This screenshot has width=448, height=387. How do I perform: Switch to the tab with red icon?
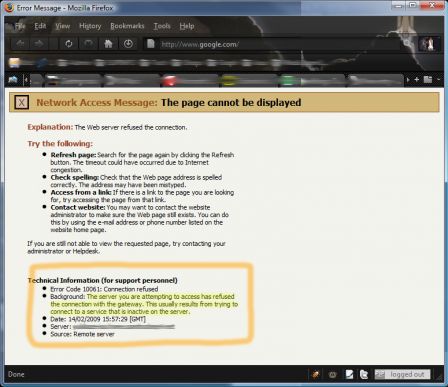click(x=189, y=81)
